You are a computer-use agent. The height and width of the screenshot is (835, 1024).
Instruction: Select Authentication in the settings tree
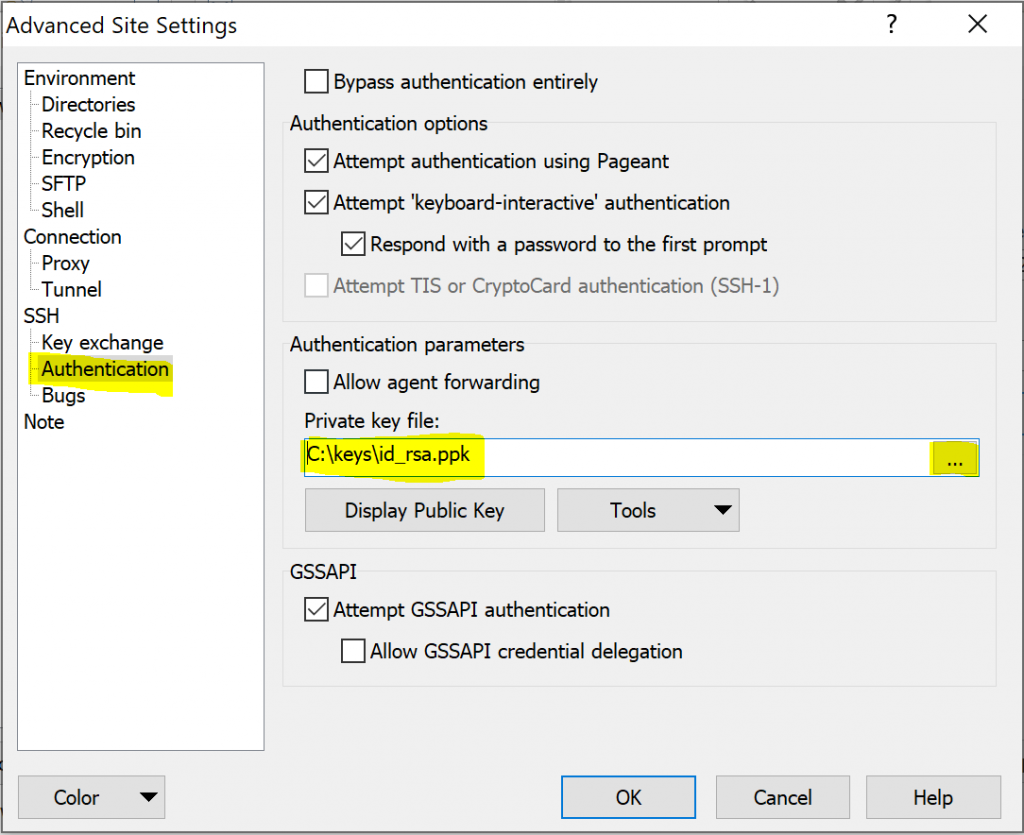coord(105,369)
